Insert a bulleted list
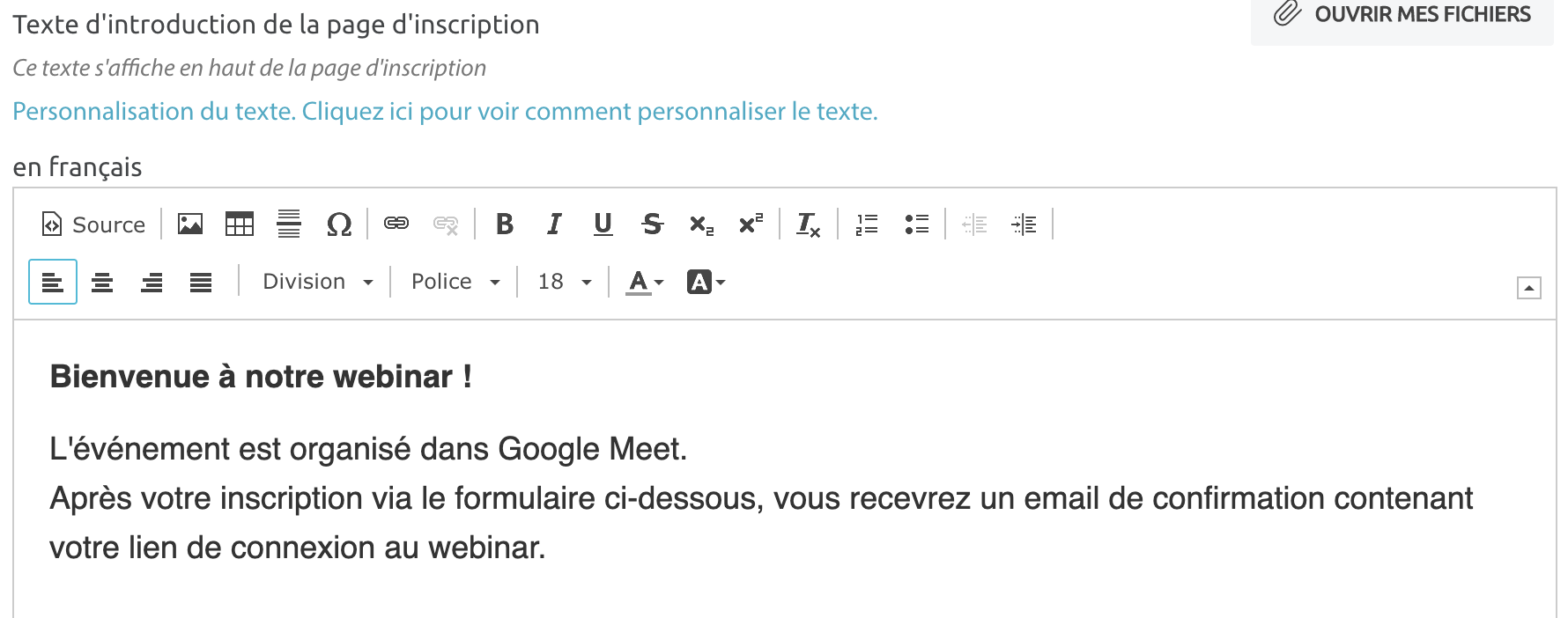The width and height of the screenshot is (1568, 618). click(x=916, y=224)
